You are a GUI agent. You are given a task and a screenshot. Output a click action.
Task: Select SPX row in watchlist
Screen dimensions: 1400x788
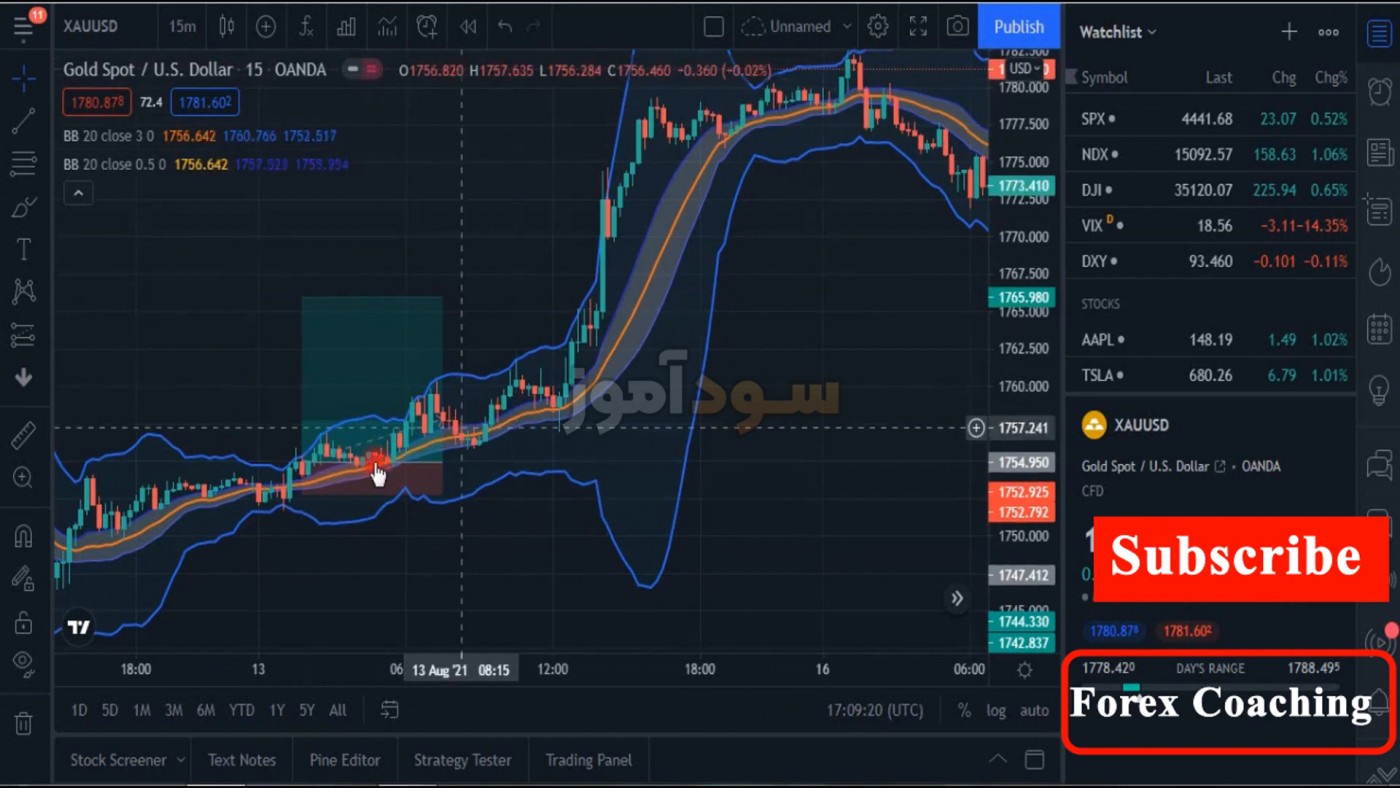1212,118
